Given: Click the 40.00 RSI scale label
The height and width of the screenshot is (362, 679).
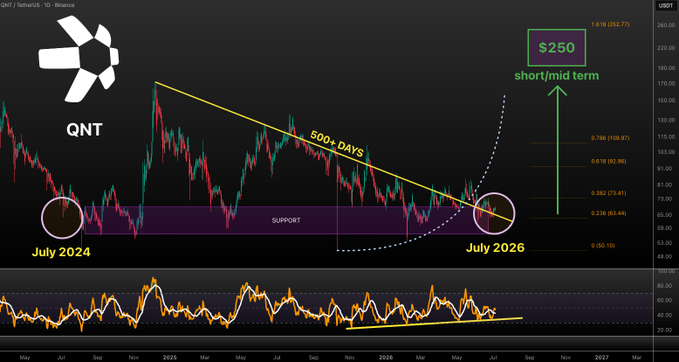Looking at the screenshot, I should click(x=666, y=315).
